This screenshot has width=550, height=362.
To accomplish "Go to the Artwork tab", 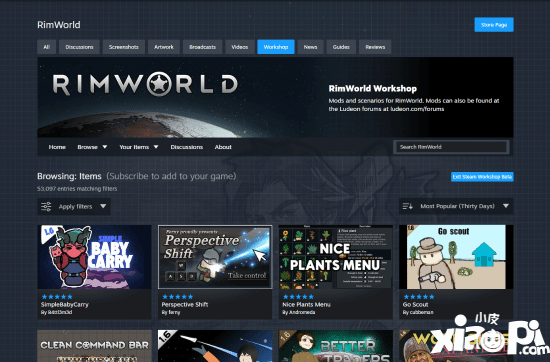I will (164, 47).
